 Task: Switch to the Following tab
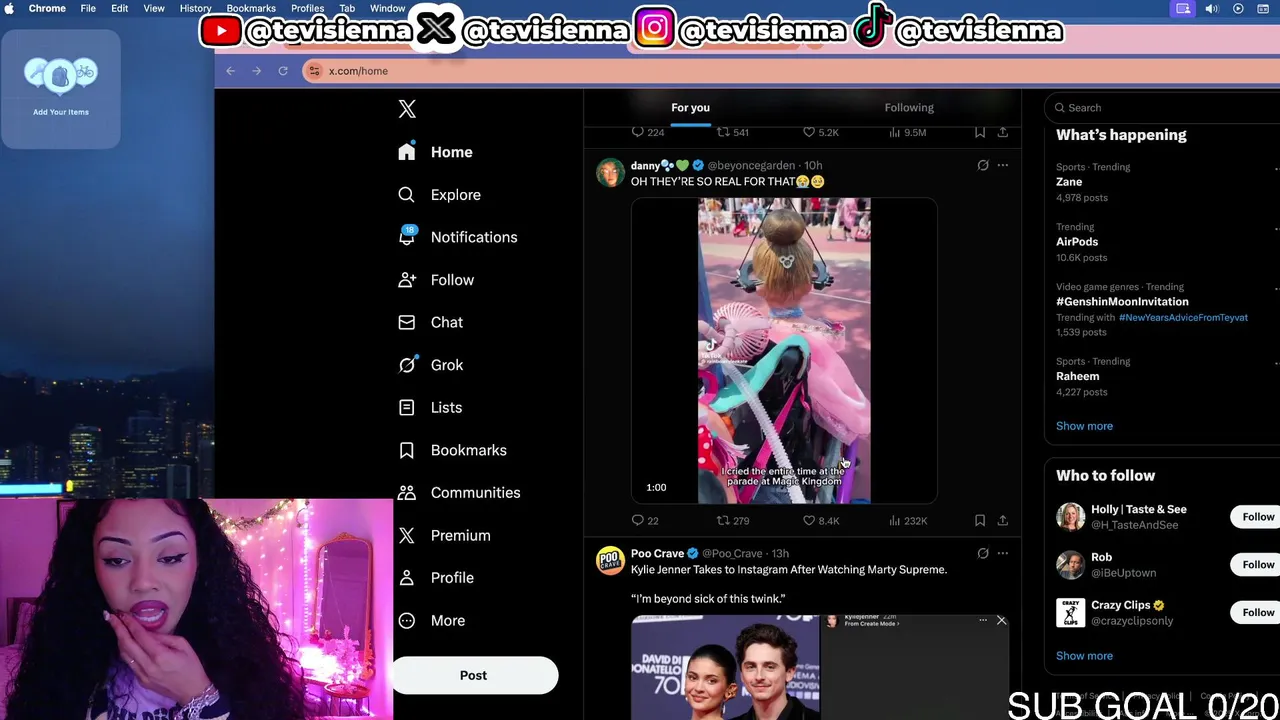909,107
